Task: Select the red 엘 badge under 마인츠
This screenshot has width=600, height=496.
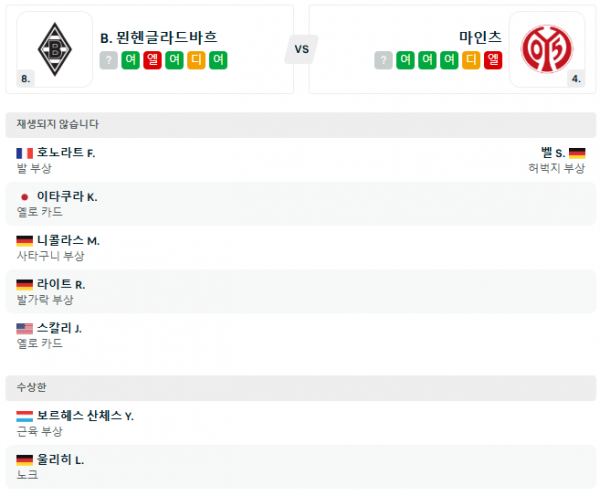Action: click(x=493, y=60)
